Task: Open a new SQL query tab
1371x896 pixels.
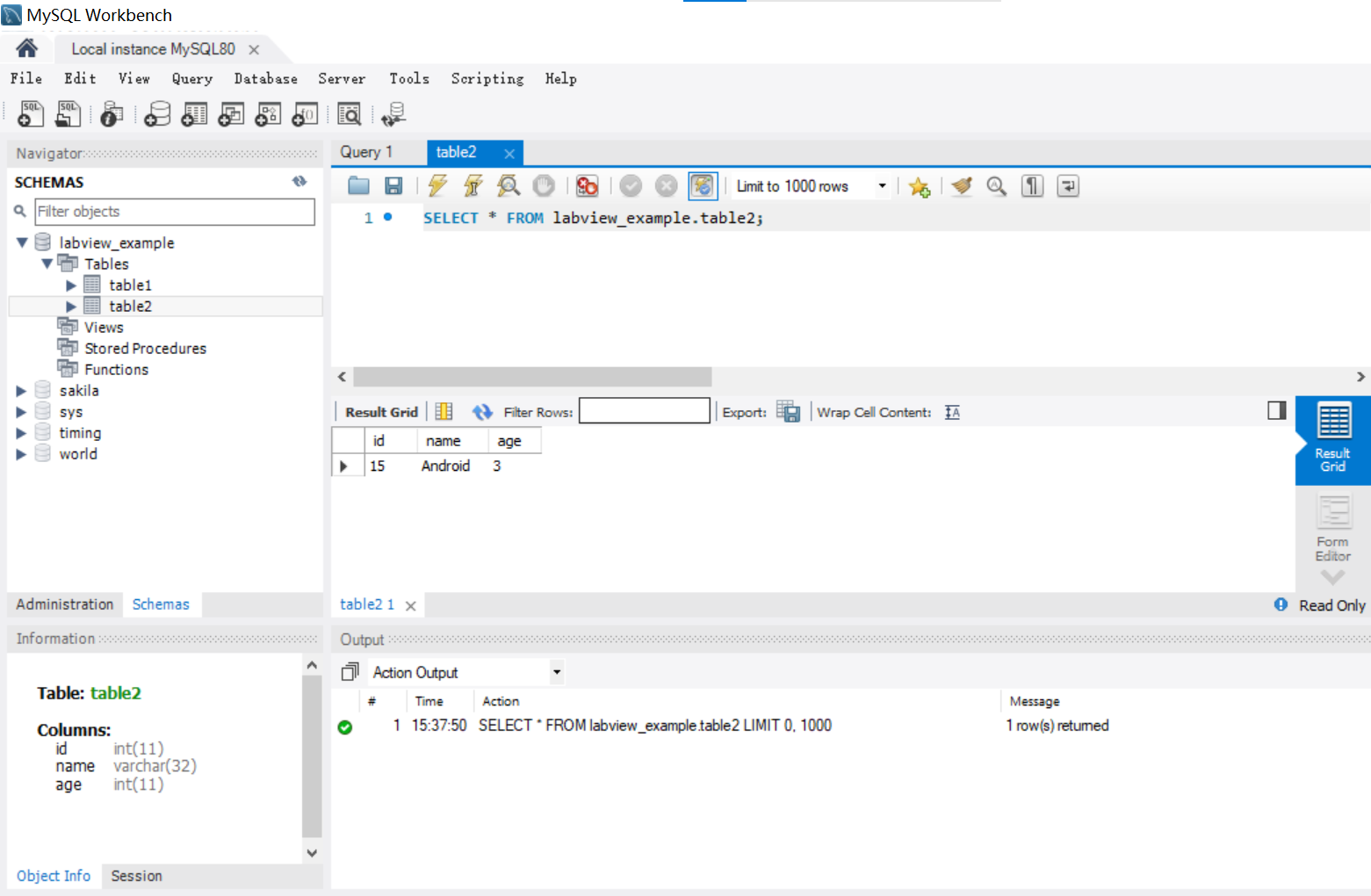Action: [30, 113]
